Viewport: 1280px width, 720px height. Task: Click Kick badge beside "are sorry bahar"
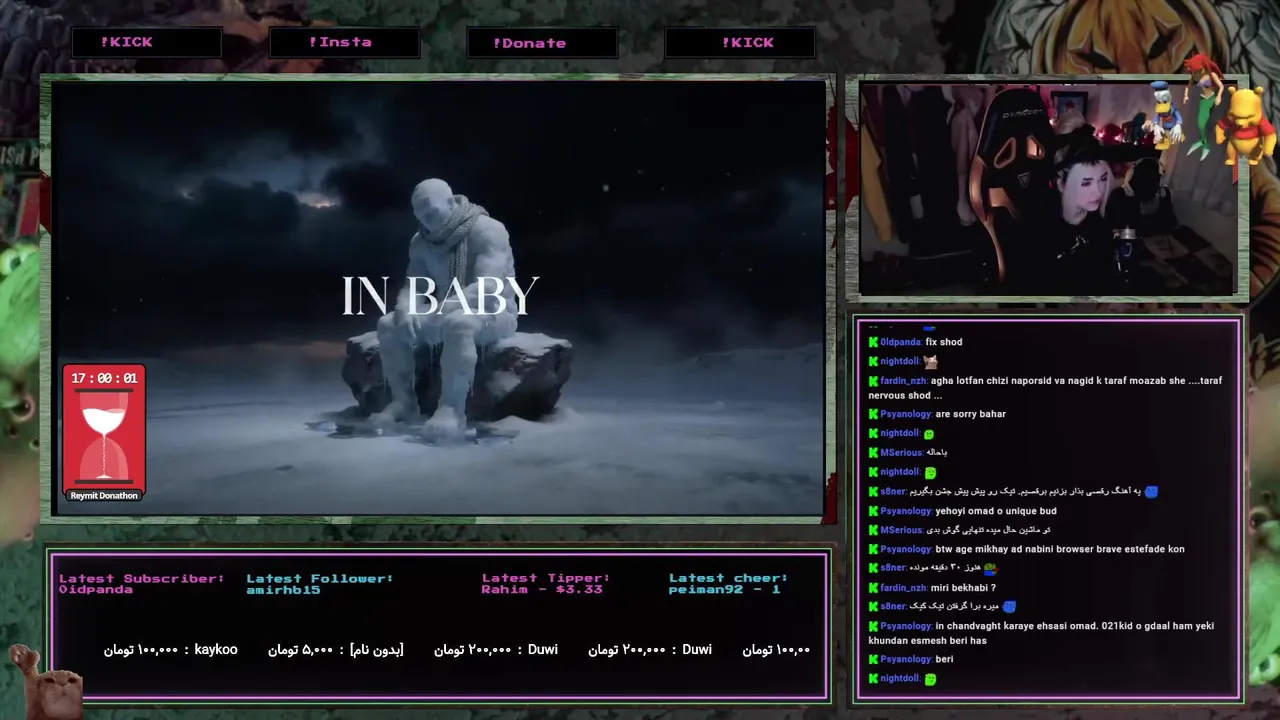(873, 414)
